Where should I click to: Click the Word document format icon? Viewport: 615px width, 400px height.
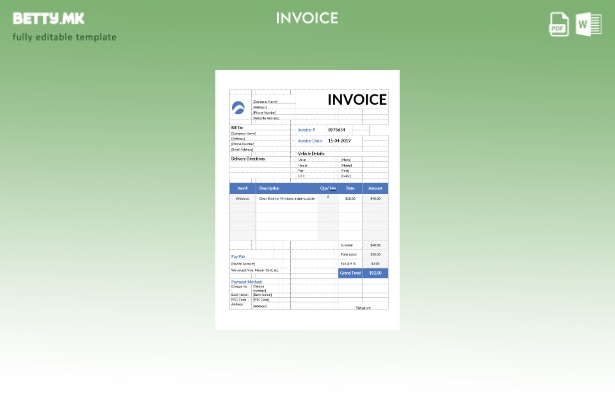click(x=588, y=25)
